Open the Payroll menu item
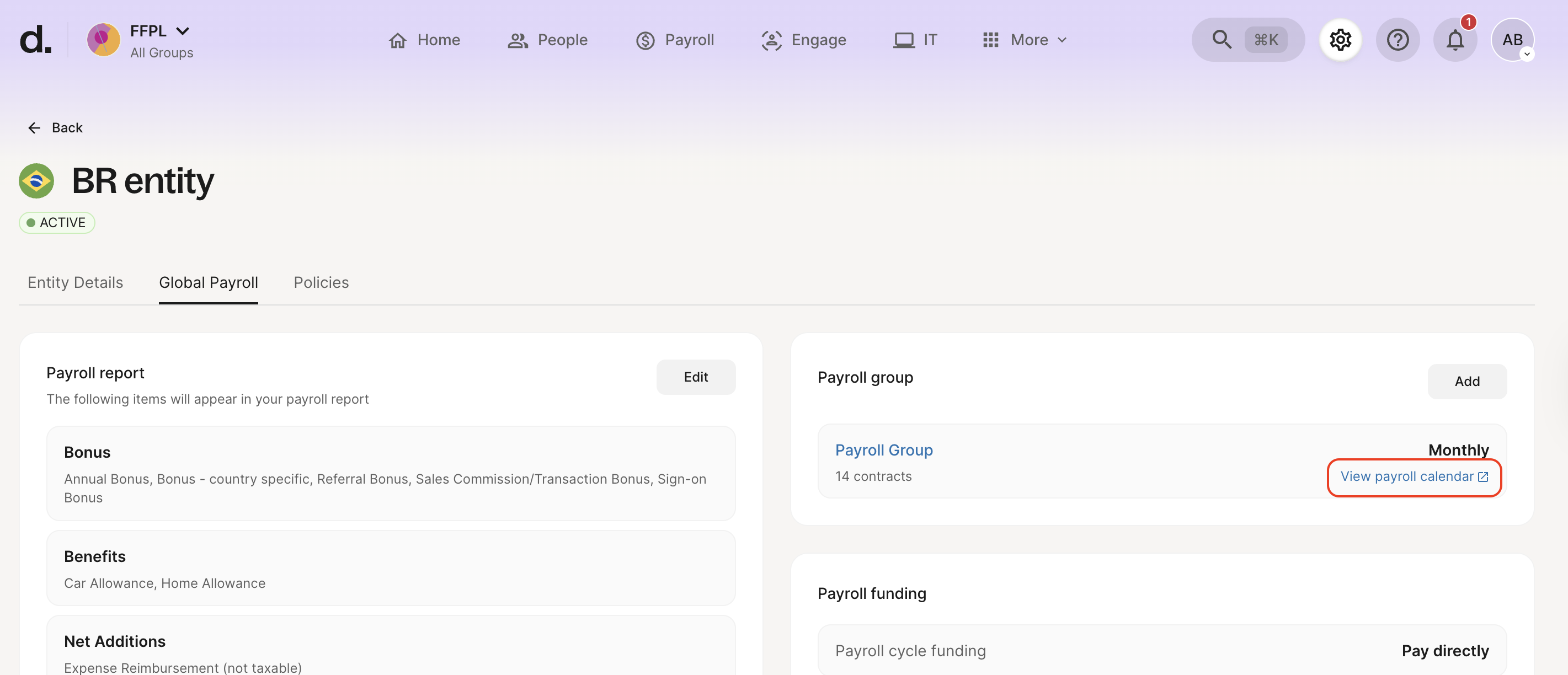Viewport: 1568px width, 675px height. [674, 40]
